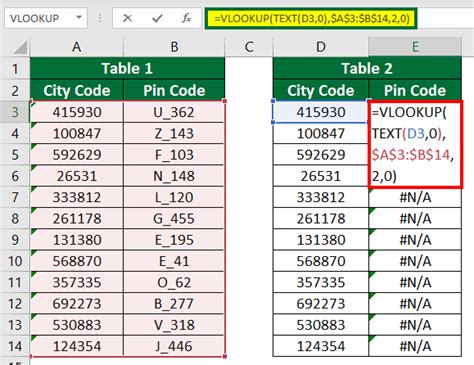Click the VLOOKUP formula in cell E3
The image size is (474, 365).
click(415, 144)
